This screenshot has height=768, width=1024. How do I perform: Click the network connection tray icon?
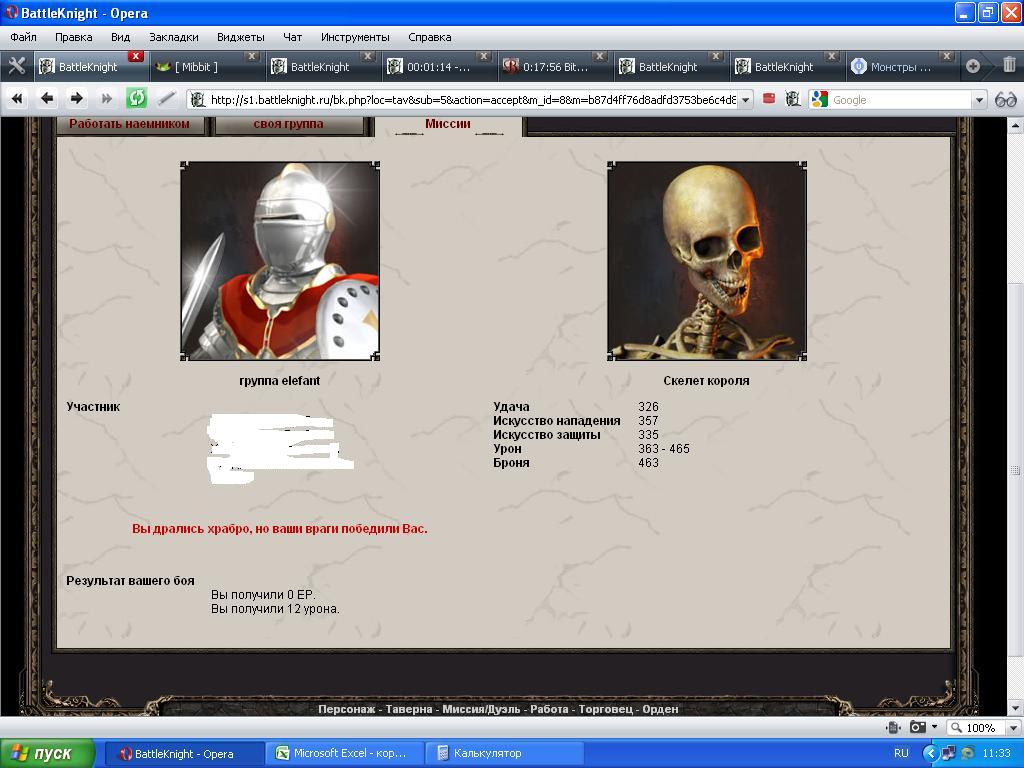(949, 753)
